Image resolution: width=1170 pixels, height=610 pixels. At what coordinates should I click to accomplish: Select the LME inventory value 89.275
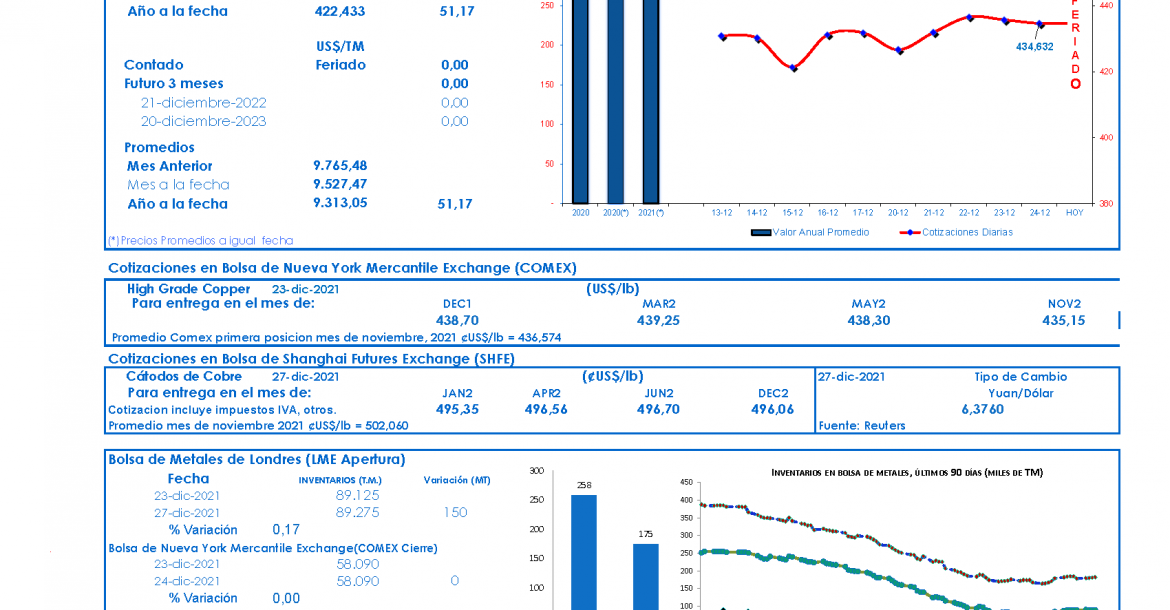(357, 512)
